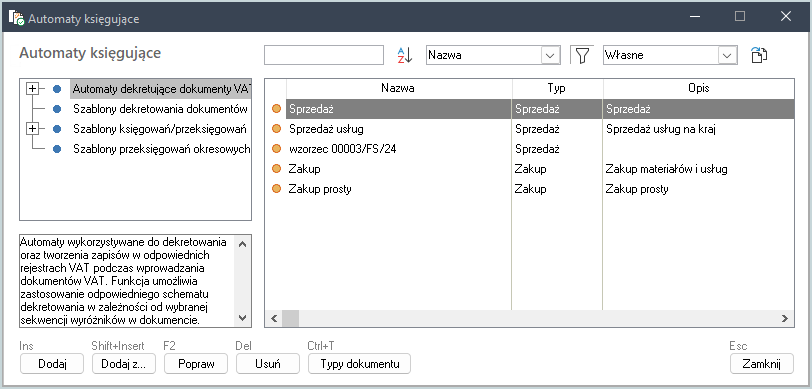Select Szablony dekretowania dokumentów tree item
812x389 pixels.
point(160,109)
